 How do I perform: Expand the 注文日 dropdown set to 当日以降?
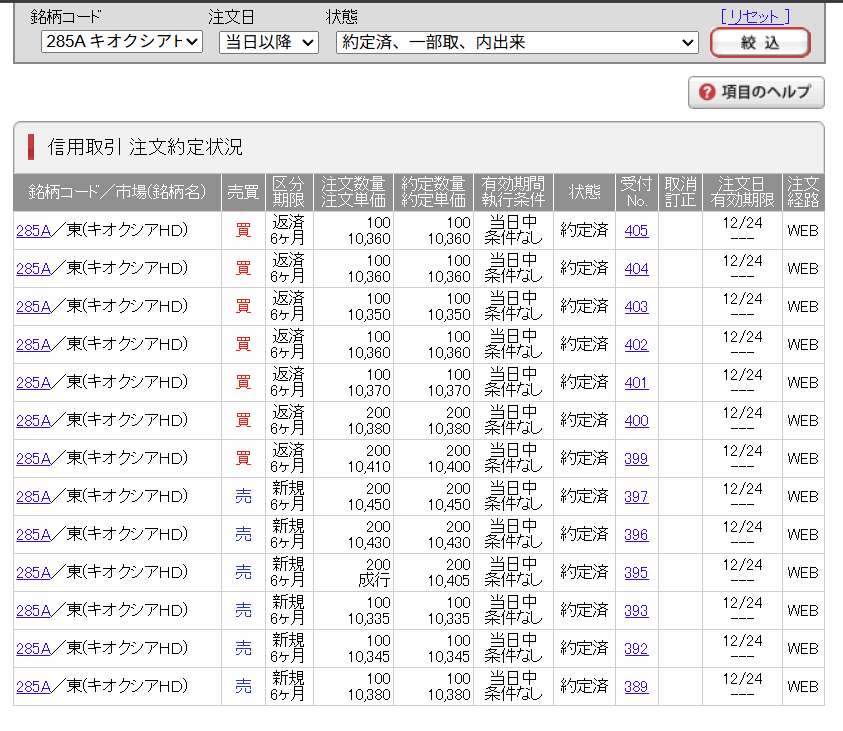tap(268, 42)
